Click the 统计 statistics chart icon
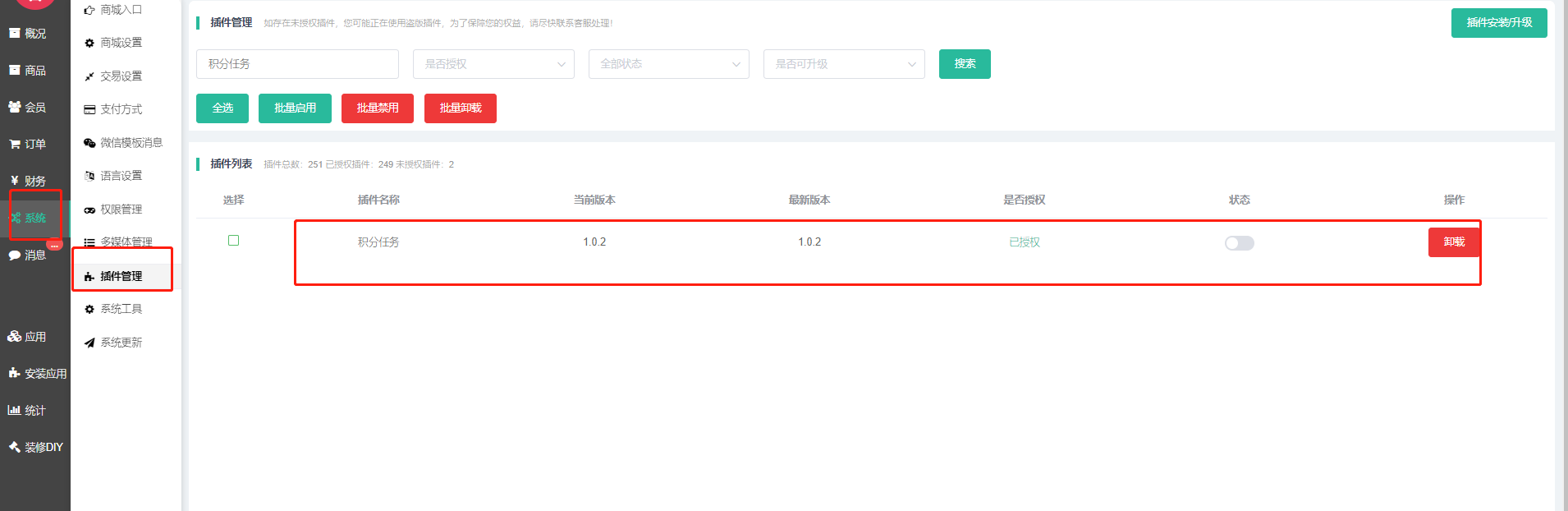The height and width of the screenshot is (511, 1568). (14, 410)
